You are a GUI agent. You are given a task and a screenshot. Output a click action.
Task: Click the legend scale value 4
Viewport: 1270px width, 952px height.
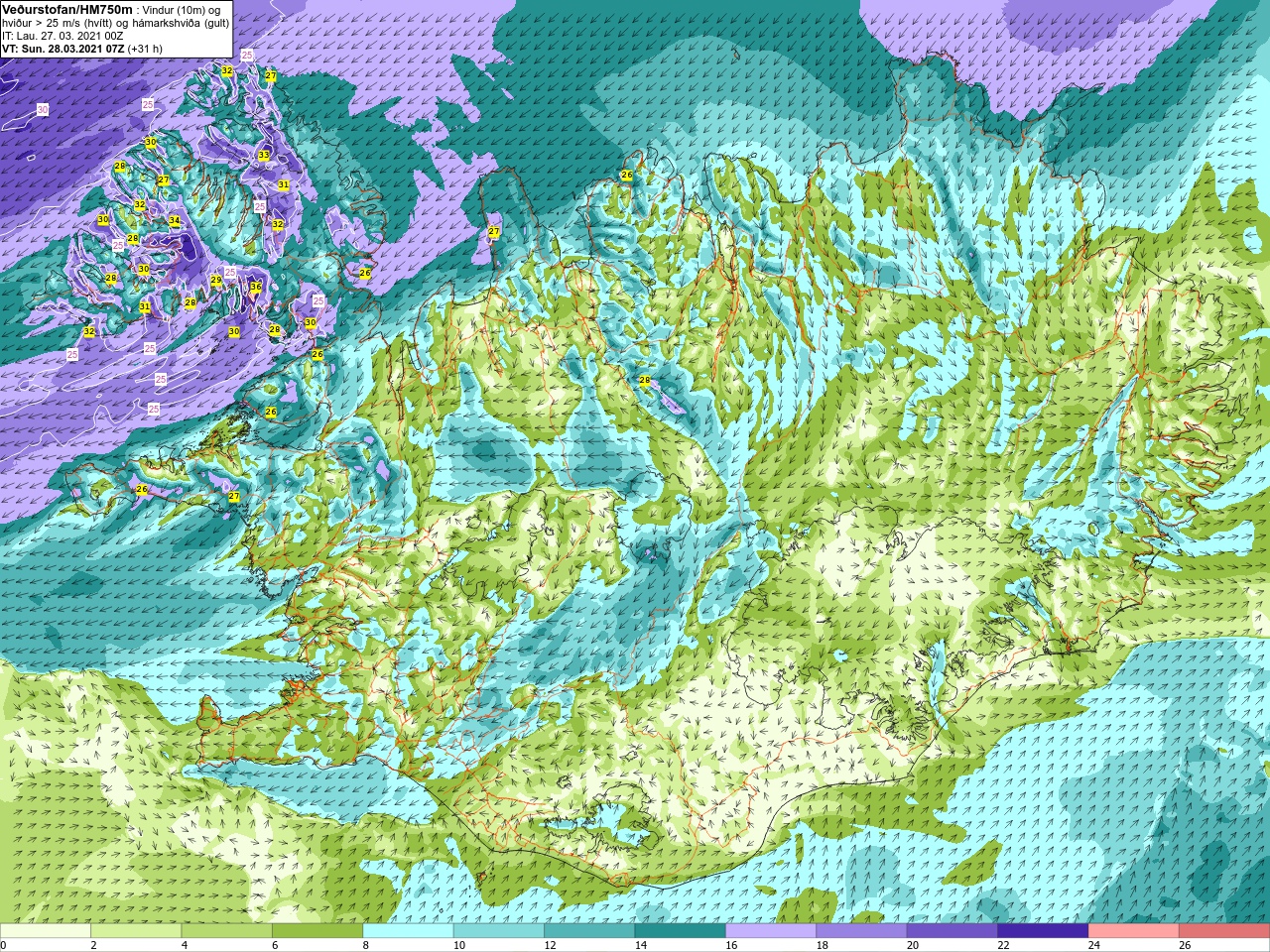tap(185, 945)
